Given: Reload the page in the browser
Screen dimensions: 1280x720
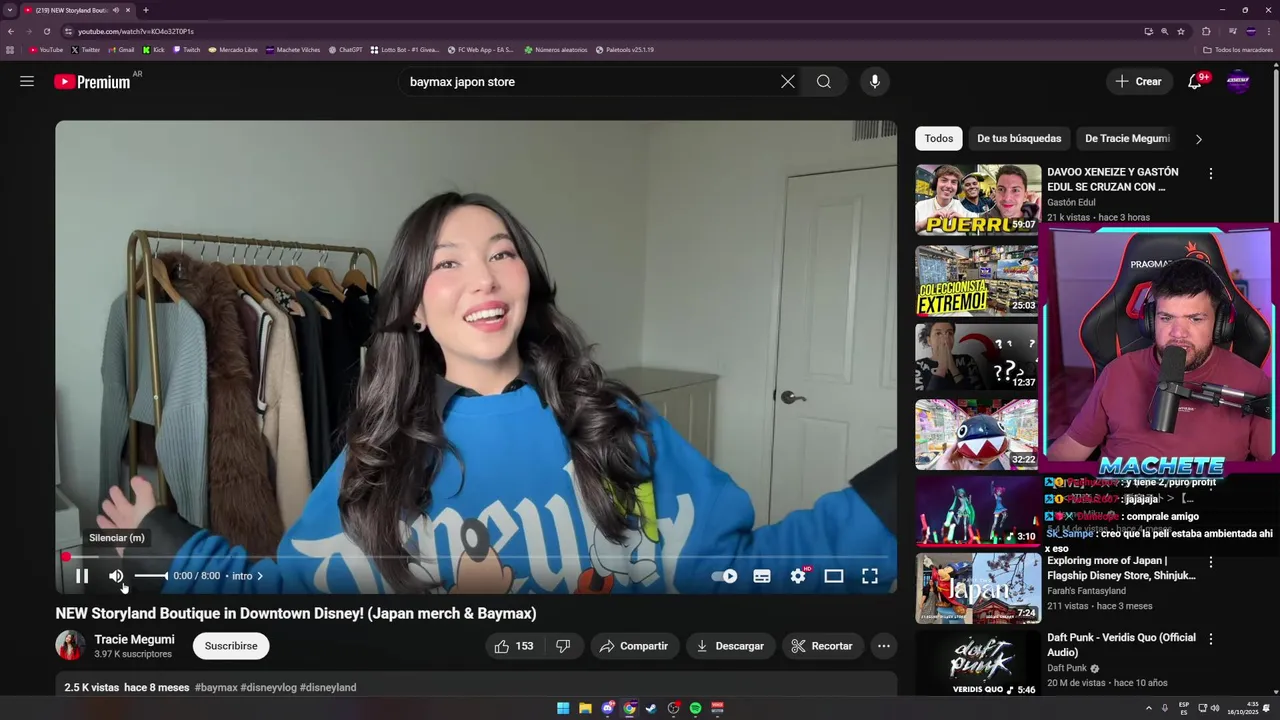Looking at the screenshot, I should (x=47, y=31).
